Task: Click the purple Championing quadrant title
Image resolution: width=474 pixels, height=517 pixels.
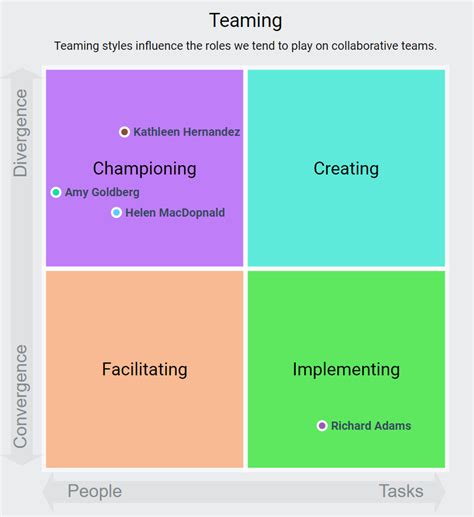Action: [x=144, y=169]
